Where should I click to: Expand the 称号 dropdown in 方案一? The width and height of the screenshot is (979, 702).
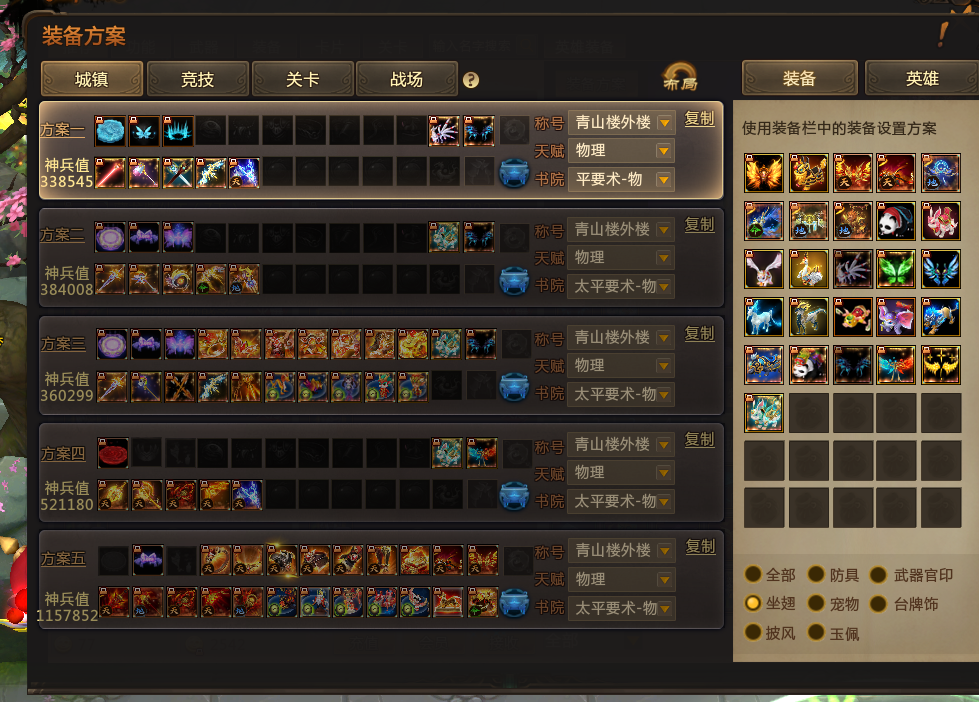coord(621,122)
